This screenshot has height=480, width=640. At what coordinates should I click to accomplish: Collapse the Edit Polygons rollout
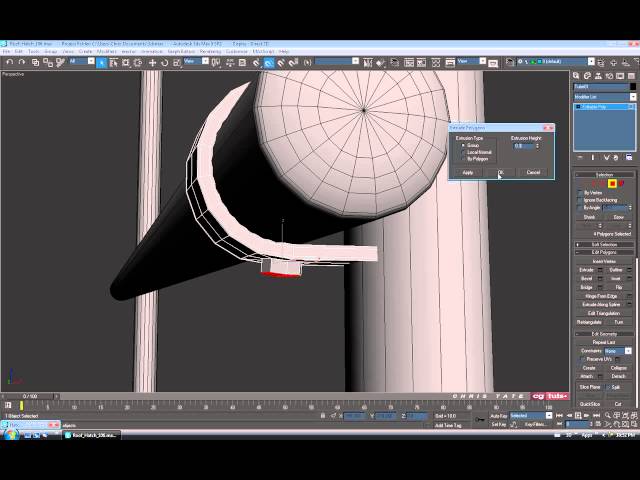point(603,251)
